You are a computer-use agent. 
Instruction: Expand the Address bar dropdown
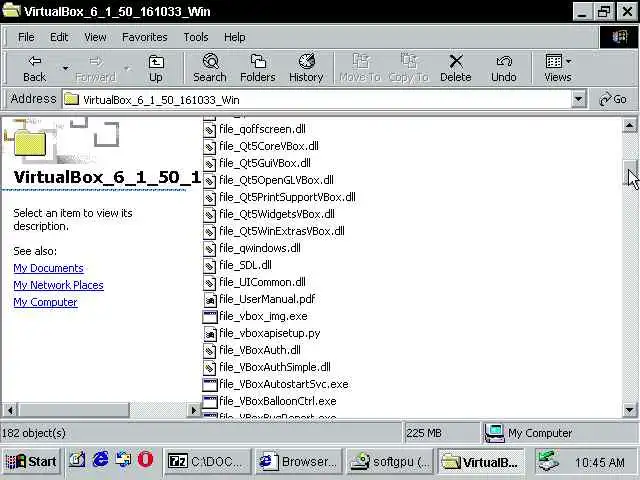click(578, 99)
